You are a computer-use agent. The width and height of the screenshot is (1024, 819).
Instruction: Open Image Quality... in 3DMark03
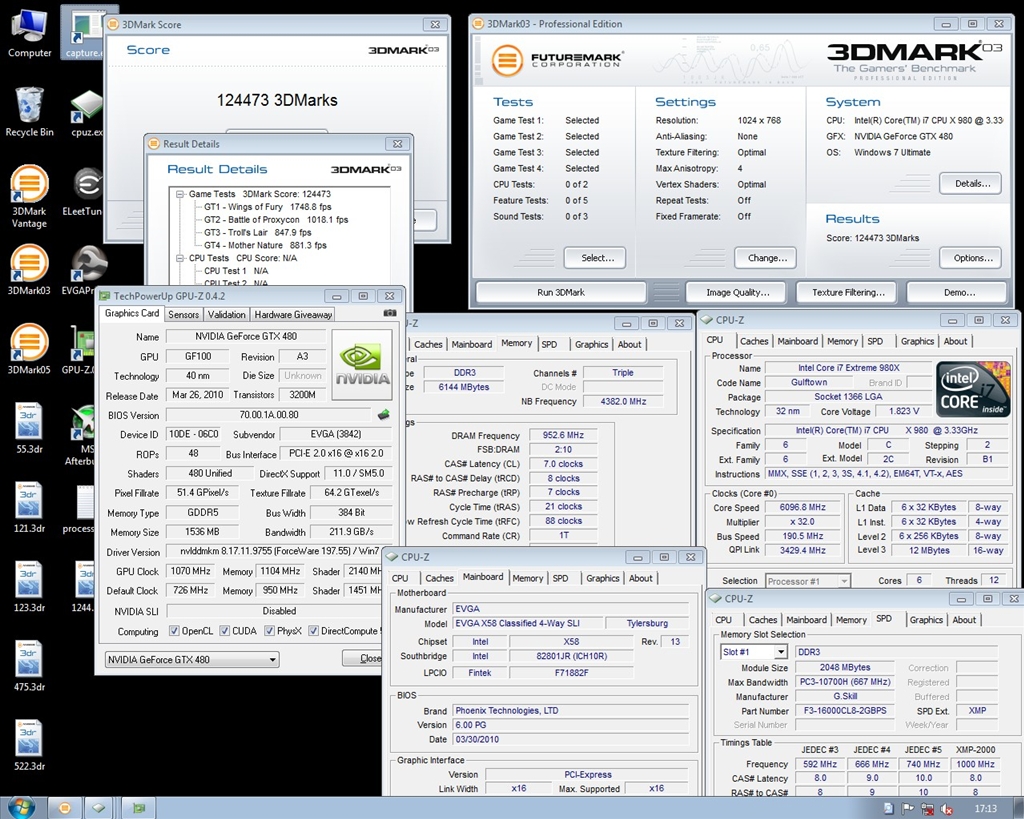coord(738,293)
